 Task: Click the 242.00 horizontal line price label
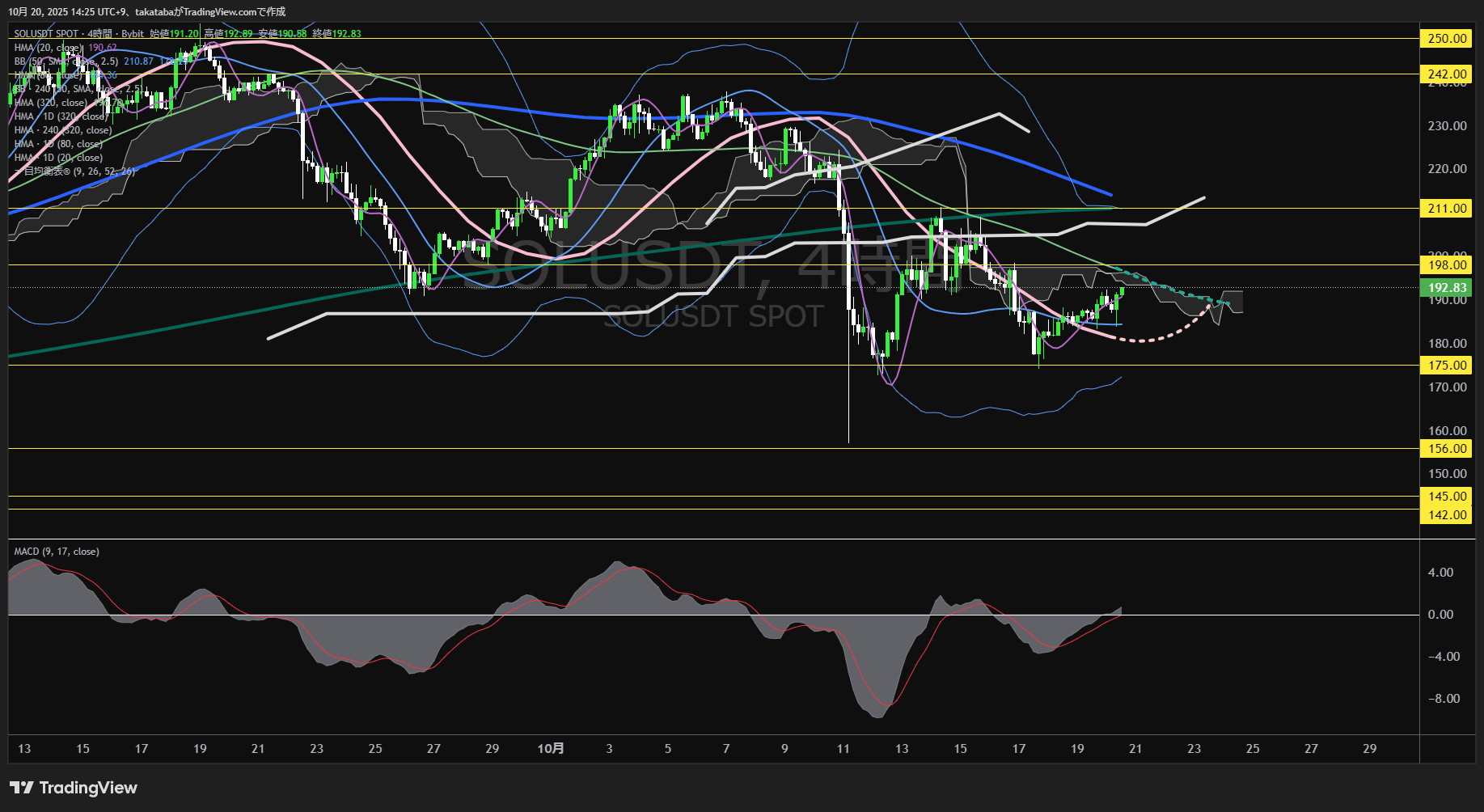[1447, 74]
